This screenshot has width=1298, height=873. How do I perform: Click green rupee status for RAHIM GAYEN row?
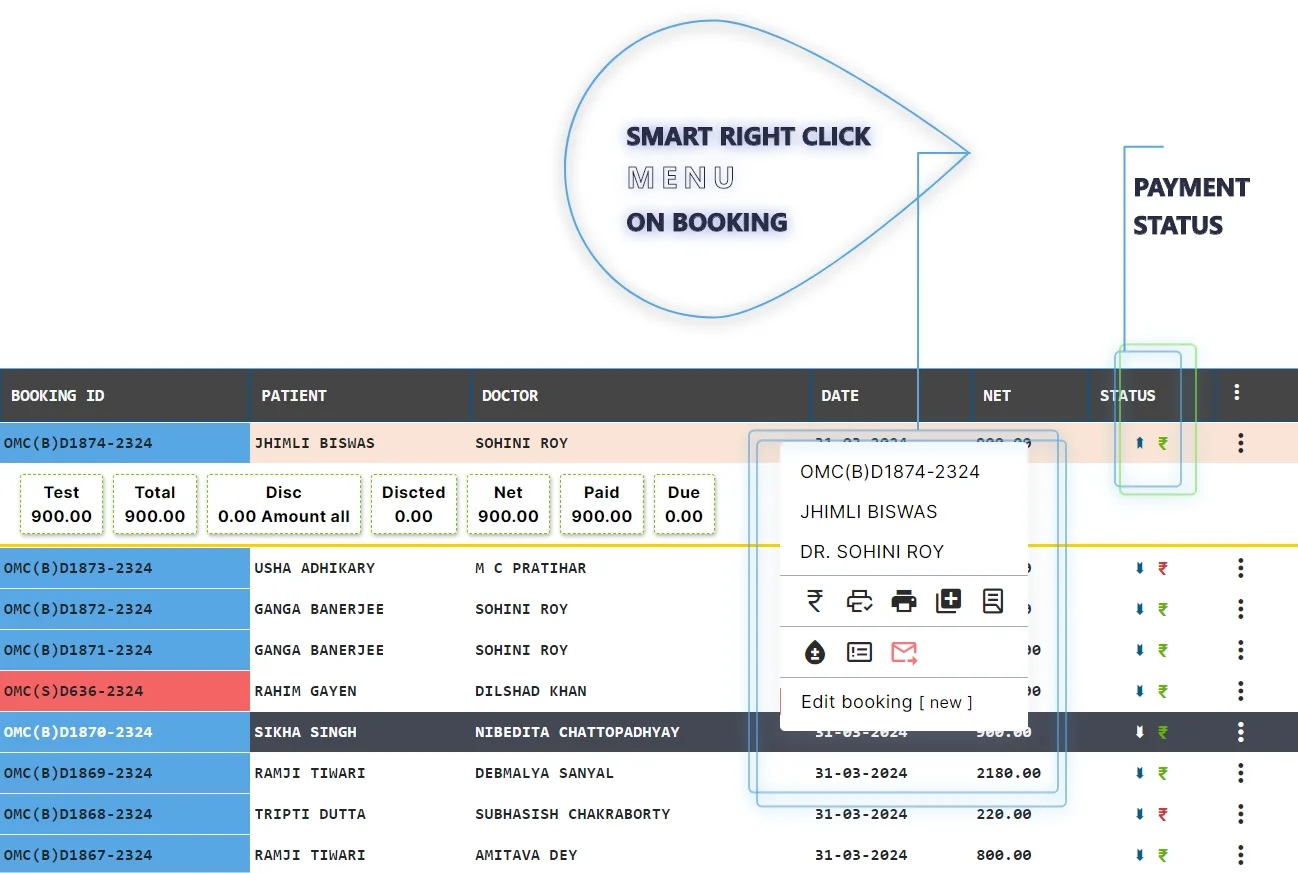click(1163, 691)
